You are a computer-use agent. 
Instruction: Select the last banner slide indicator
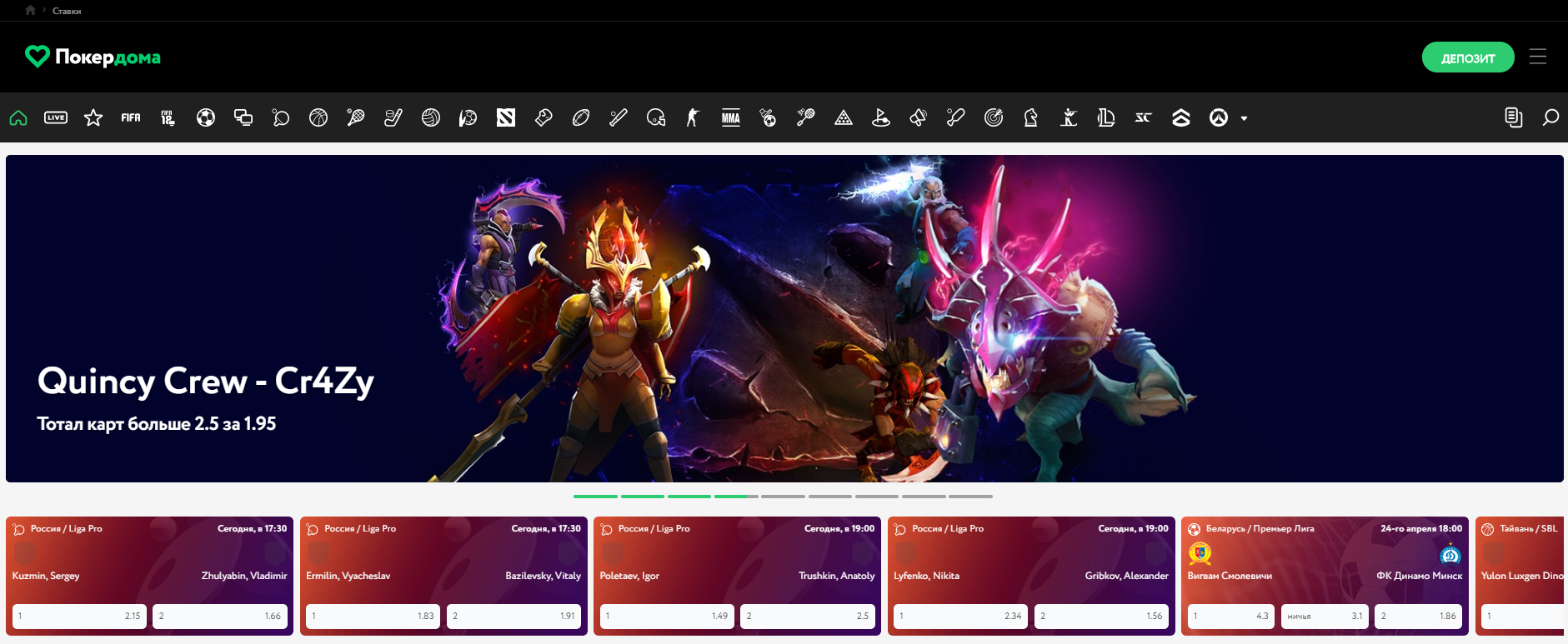(x=970, y=497)
